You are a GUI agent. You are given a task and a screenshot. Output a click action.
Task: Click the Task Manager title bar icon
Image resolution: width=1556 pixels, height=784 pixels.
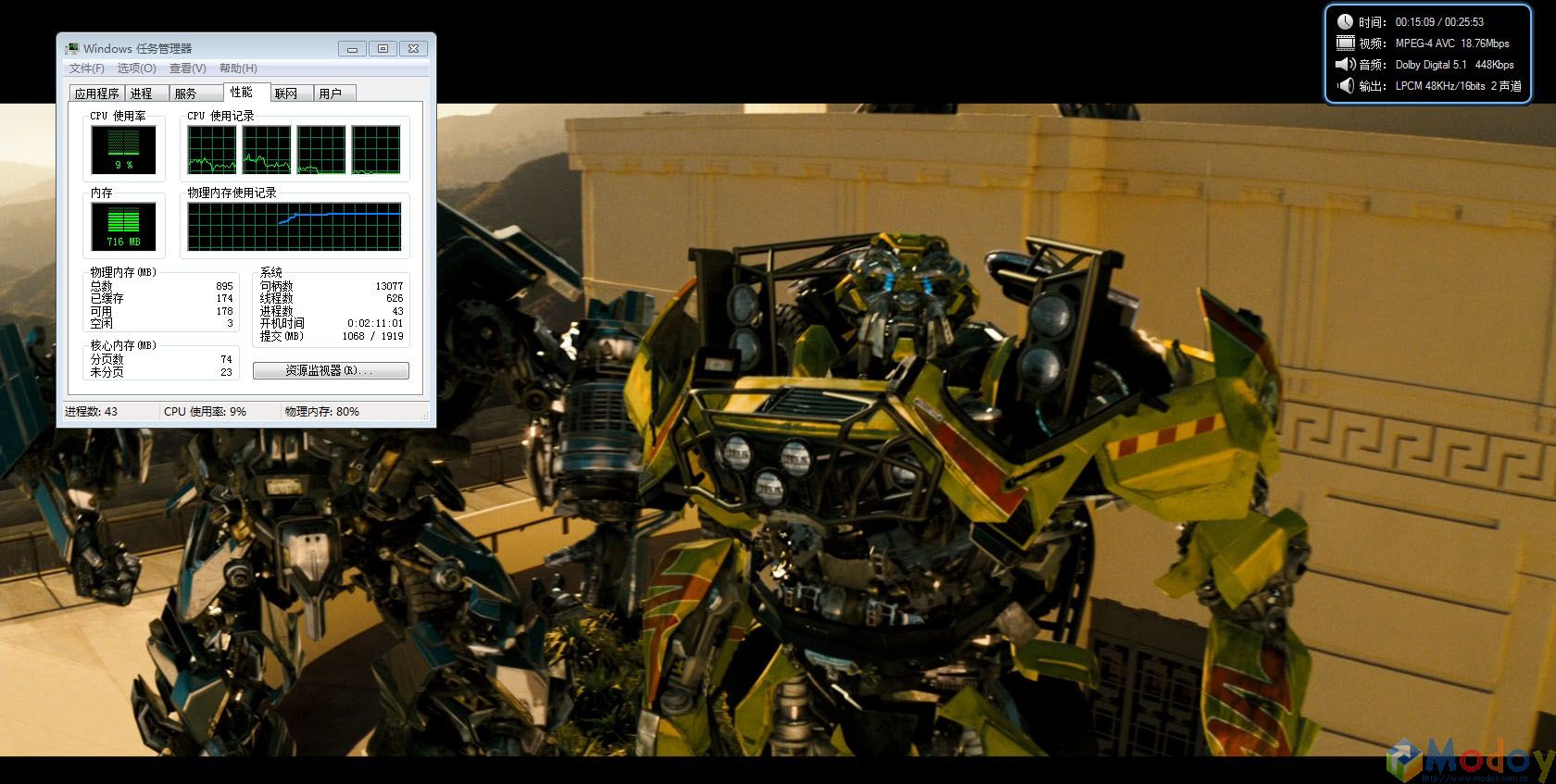(x=72, y=48)
